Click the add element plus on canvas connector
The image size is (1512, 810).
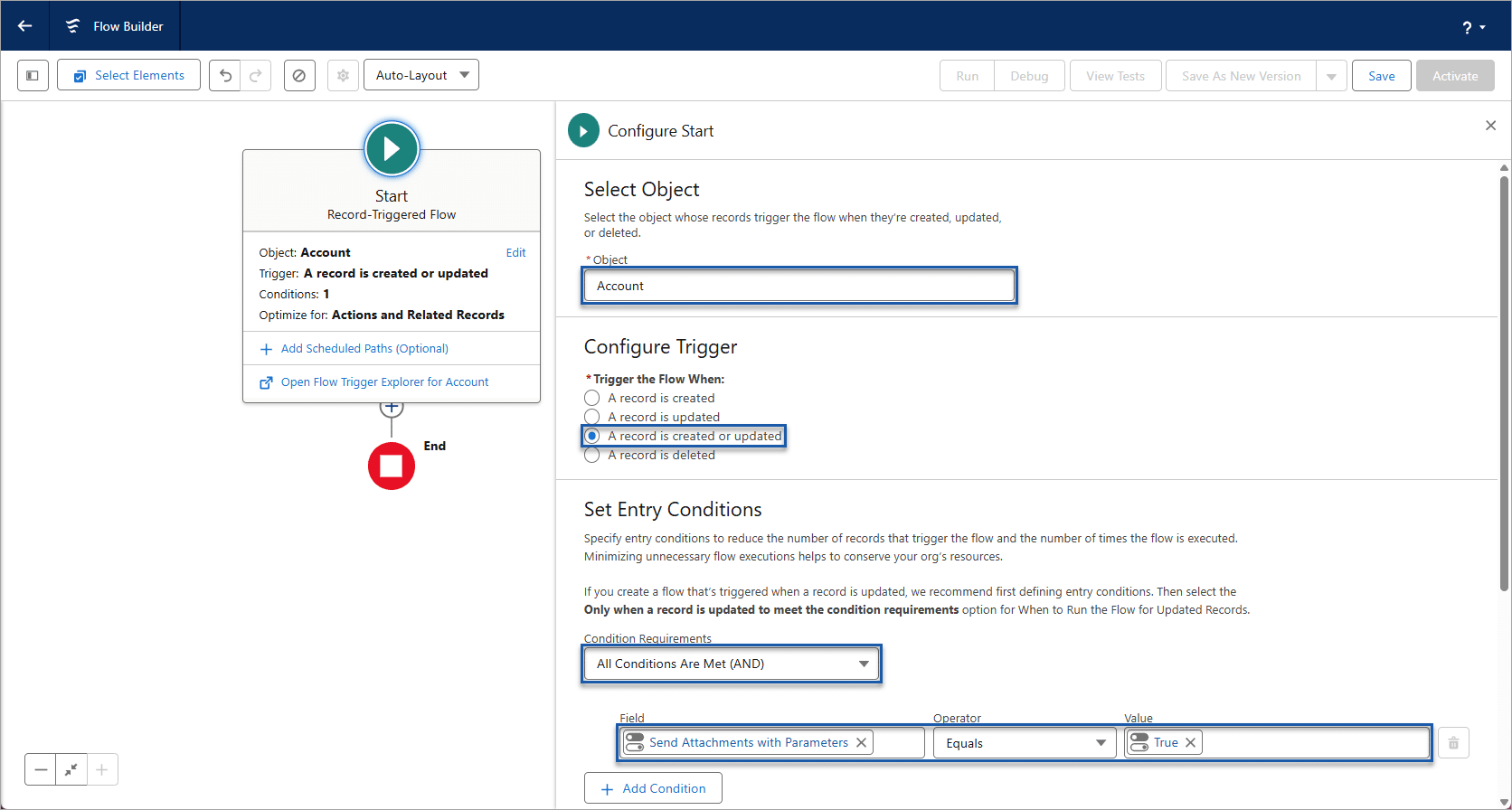point(392,408)
